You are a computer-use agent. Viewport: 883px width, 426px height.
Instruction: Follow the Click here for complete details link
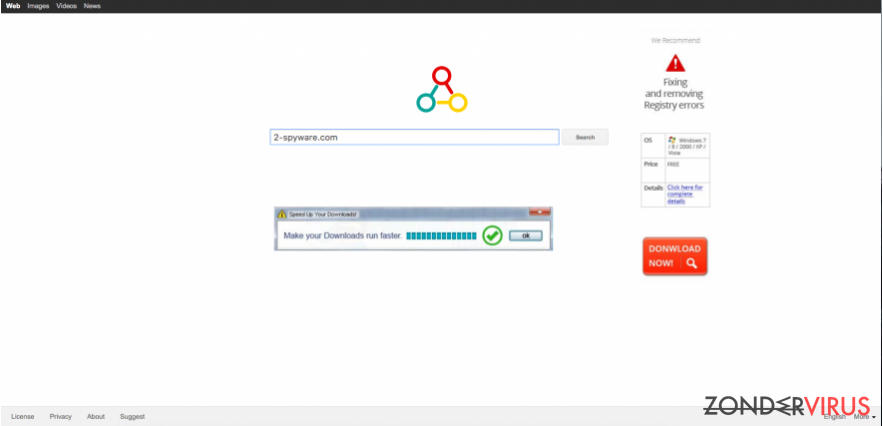685,194
